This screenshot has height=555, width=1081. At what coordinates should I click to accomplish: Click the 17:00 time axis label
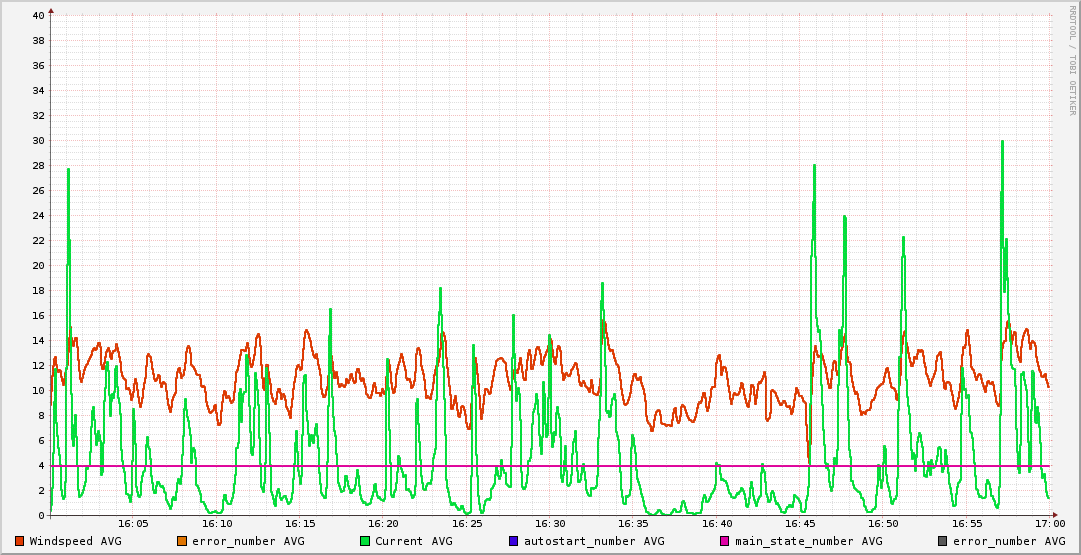[x=1050, y=524]
